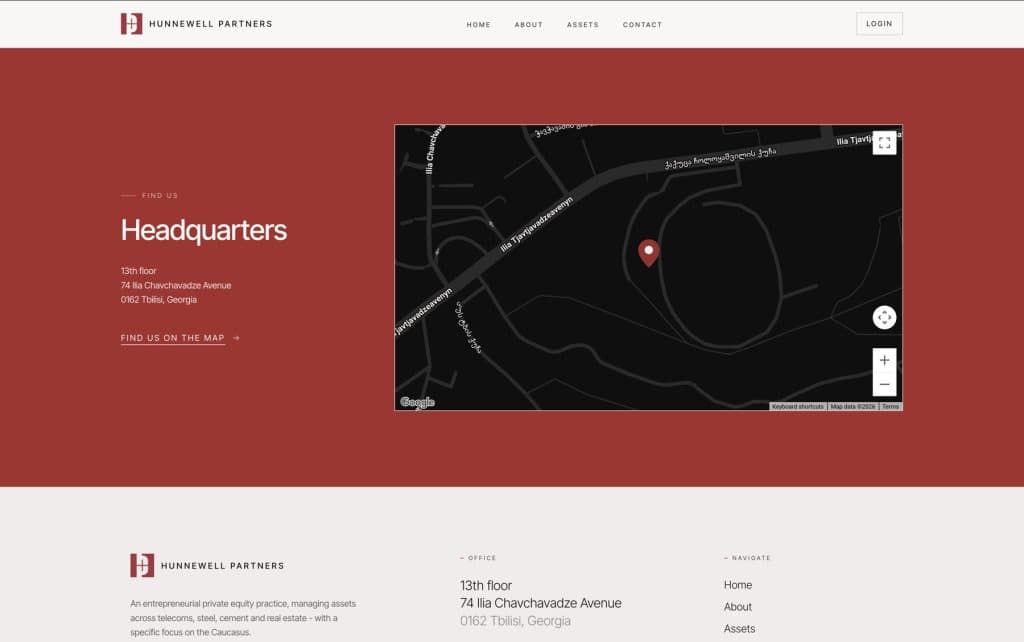Click the arrow next to Find Us On The Map
1024x642 pixels.
tap(236, 338)
